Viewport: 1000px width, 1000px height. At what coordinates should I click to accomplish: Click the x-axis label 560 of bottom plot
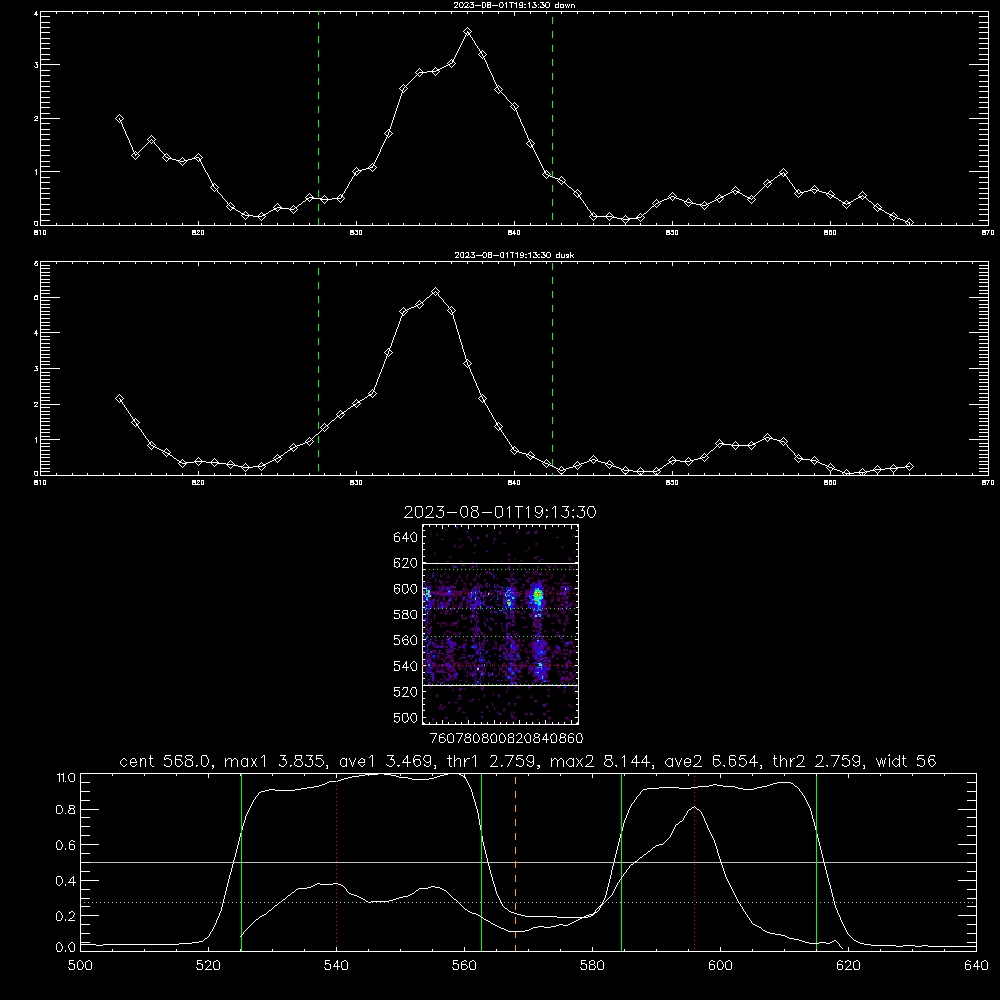(x=464, y=966)
